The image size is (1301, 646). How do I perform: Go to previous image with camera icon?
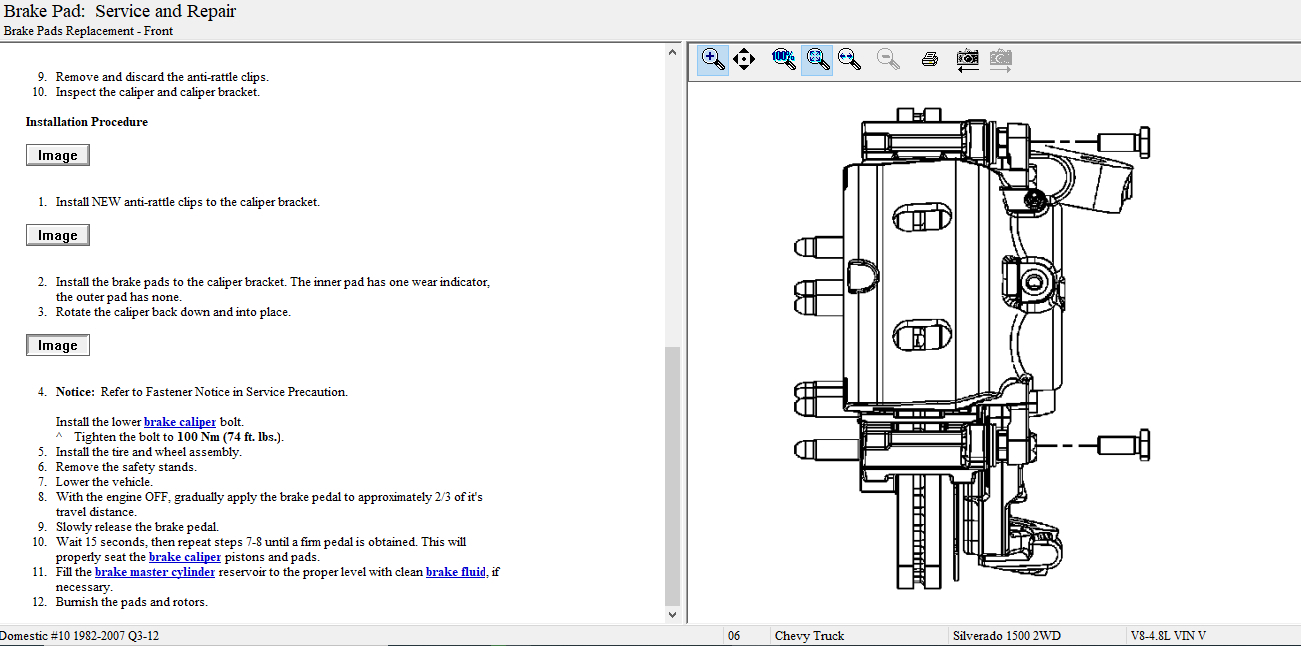coord(967,59)
